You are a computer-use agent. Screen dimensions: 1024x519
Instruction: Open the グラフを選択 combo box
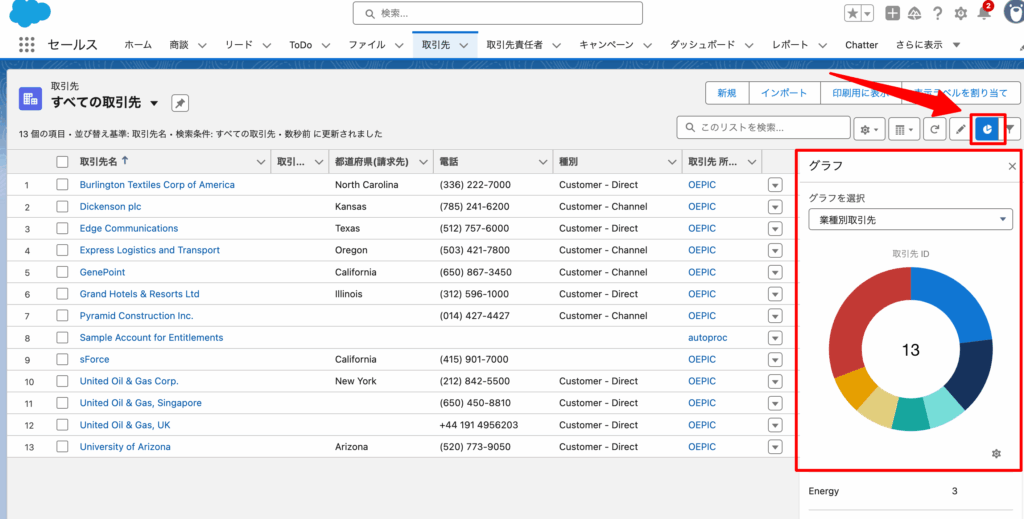coord(910,220)
